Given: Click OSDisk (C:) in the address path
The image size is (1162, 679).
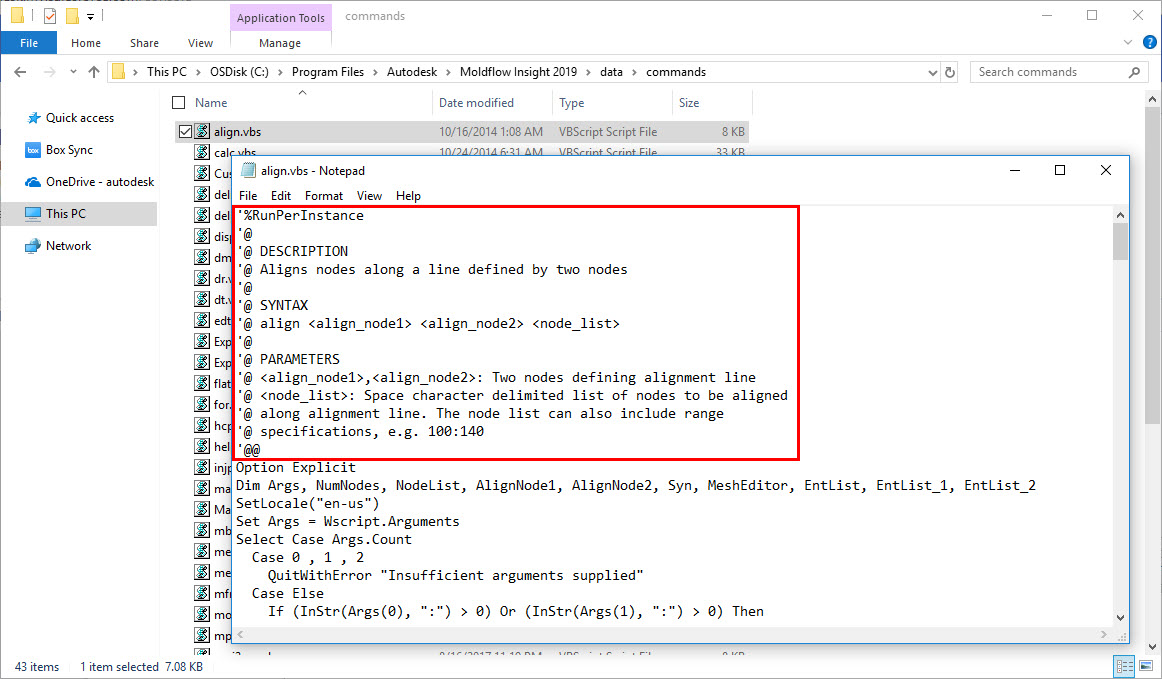Looking at the screenshot, I should (239, 72).
